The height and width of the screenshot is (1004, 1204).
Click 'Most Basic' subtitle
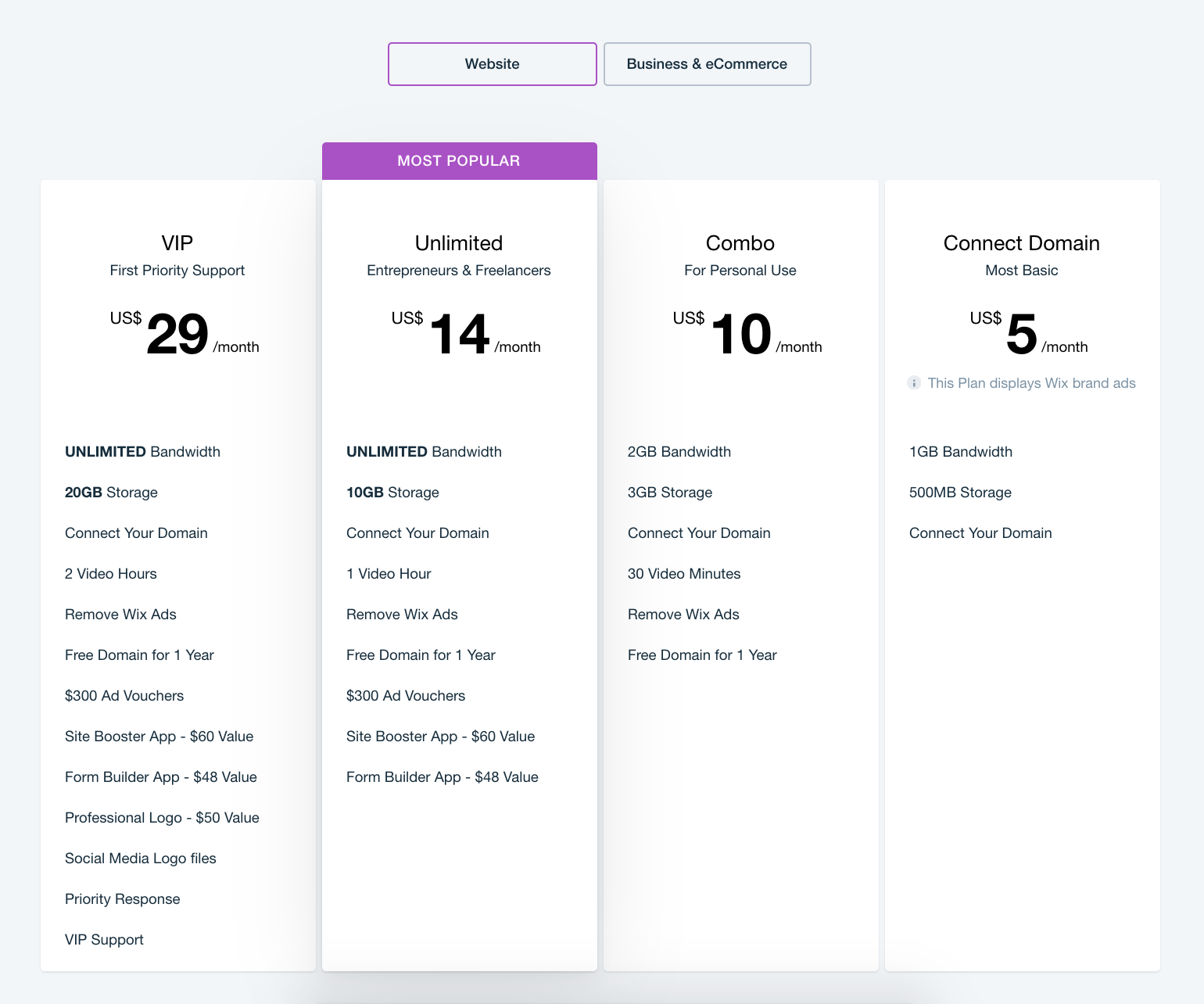(x=1022, y=271)
